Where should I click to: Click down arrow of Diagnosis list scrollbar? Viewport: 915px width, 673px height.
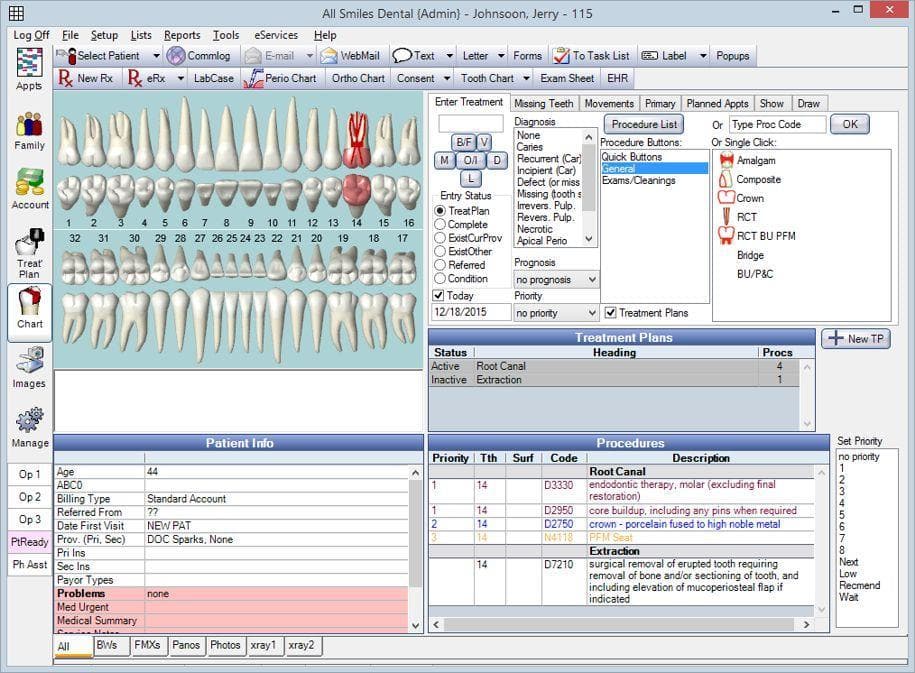click(589, 239)
